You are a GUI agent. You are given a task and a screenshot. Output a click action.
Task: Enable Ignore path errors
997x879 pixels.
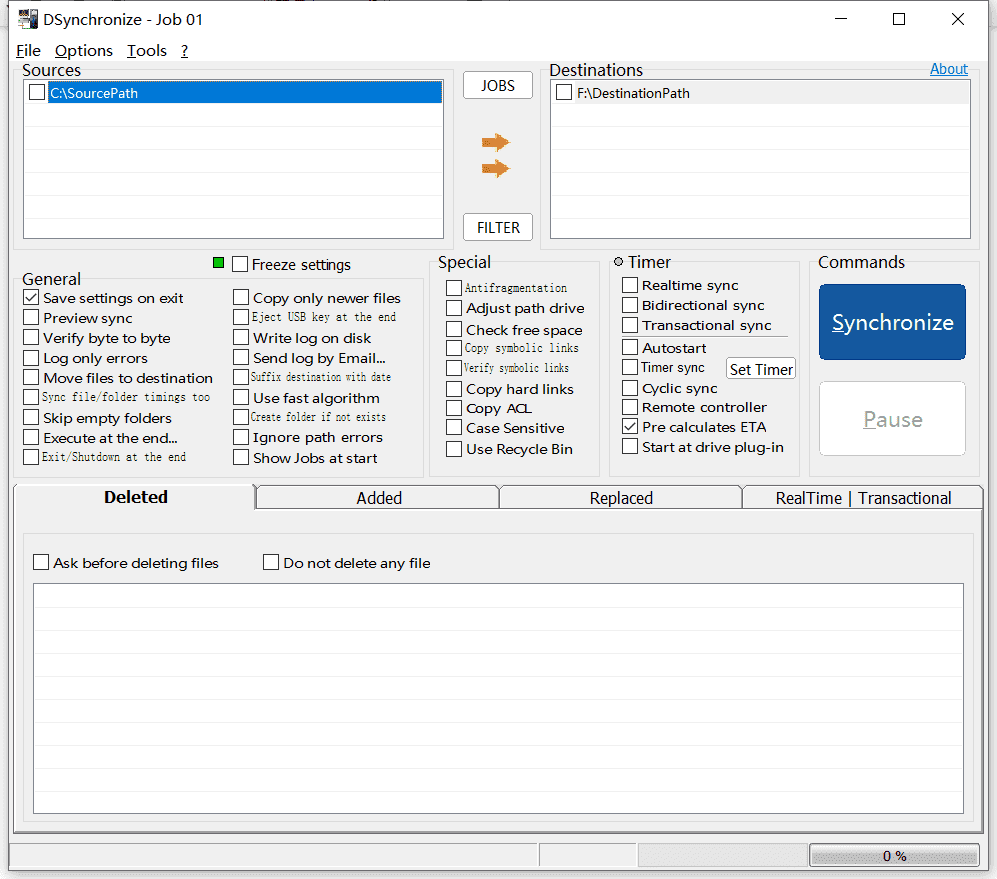[241, 437]
